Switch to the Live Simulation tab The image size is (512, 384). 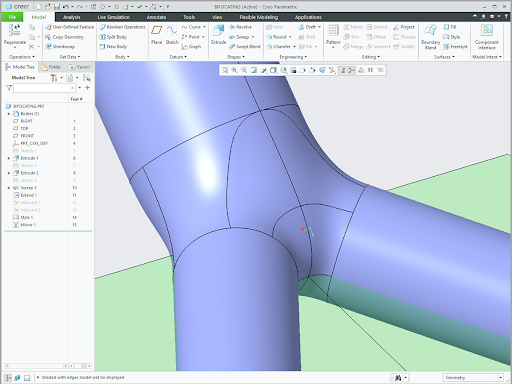[114, 17]
